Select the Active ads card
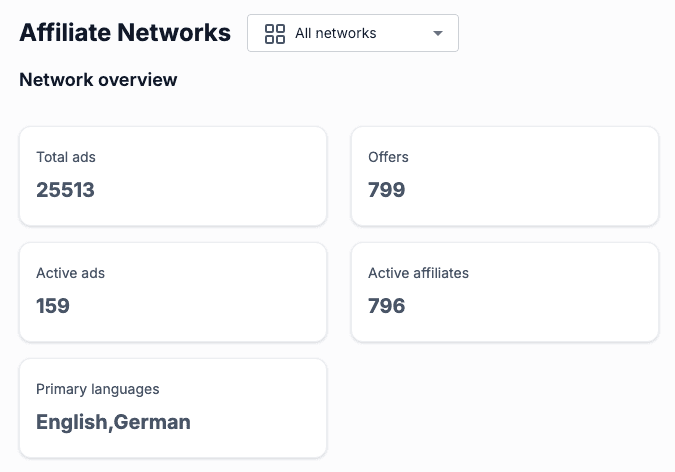This screenshot has width=675, height=472. click(x=173, y=292)
